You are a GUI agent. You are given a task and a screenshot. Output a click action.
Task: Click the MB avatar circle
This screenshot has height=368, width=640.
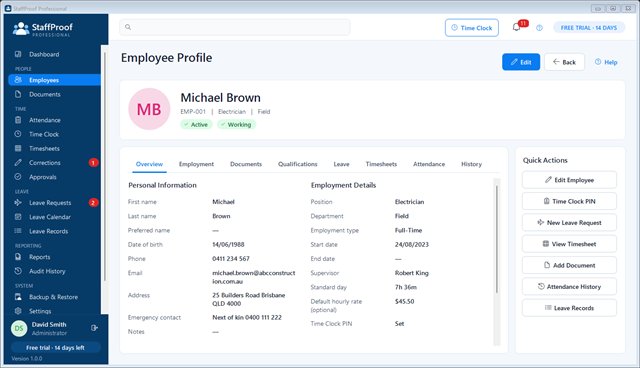point(149,109)
